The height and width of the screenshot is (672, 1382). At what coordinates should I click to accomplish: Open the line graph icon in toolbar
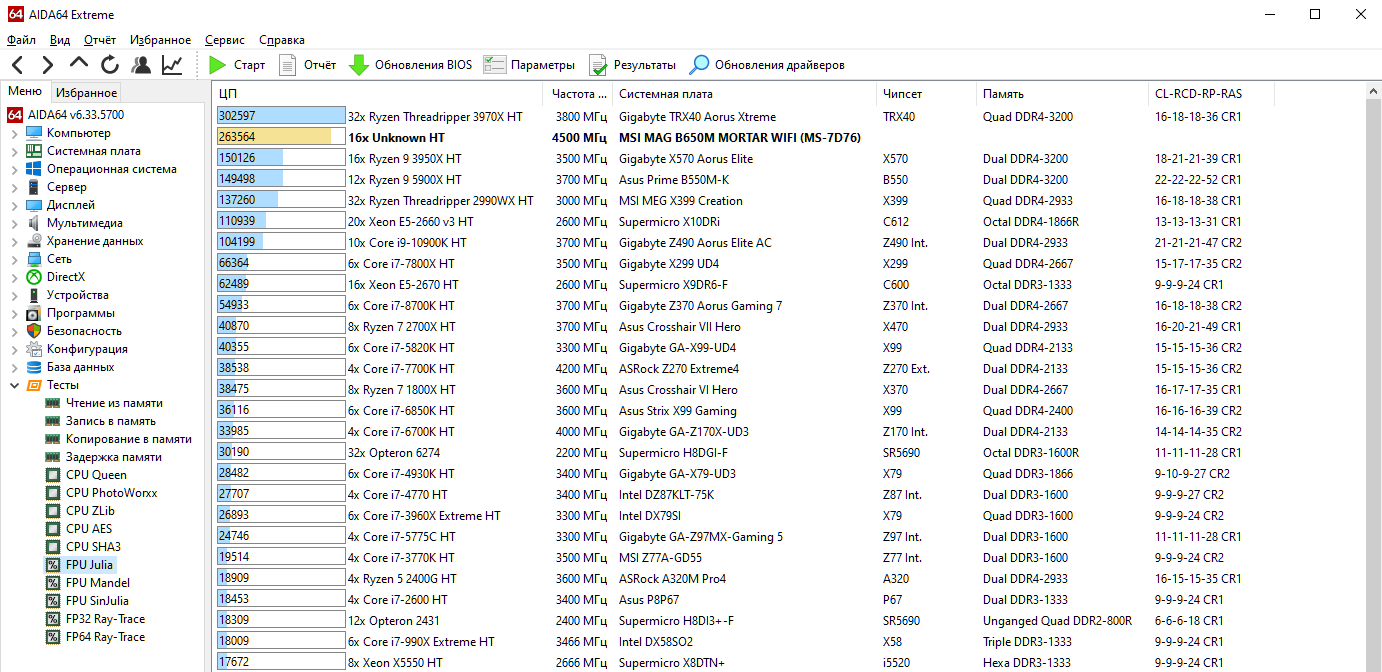point(172,65)
